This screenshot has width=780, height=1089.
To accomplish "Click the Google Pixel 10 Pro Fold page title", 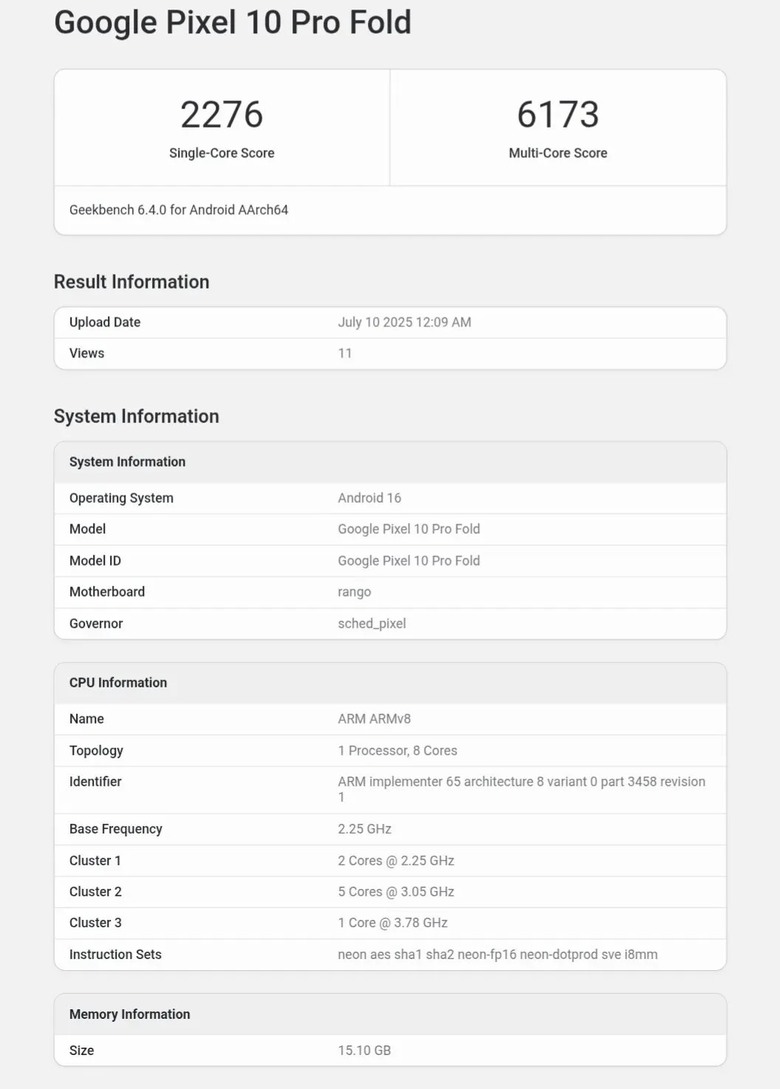I will point(233,22).
